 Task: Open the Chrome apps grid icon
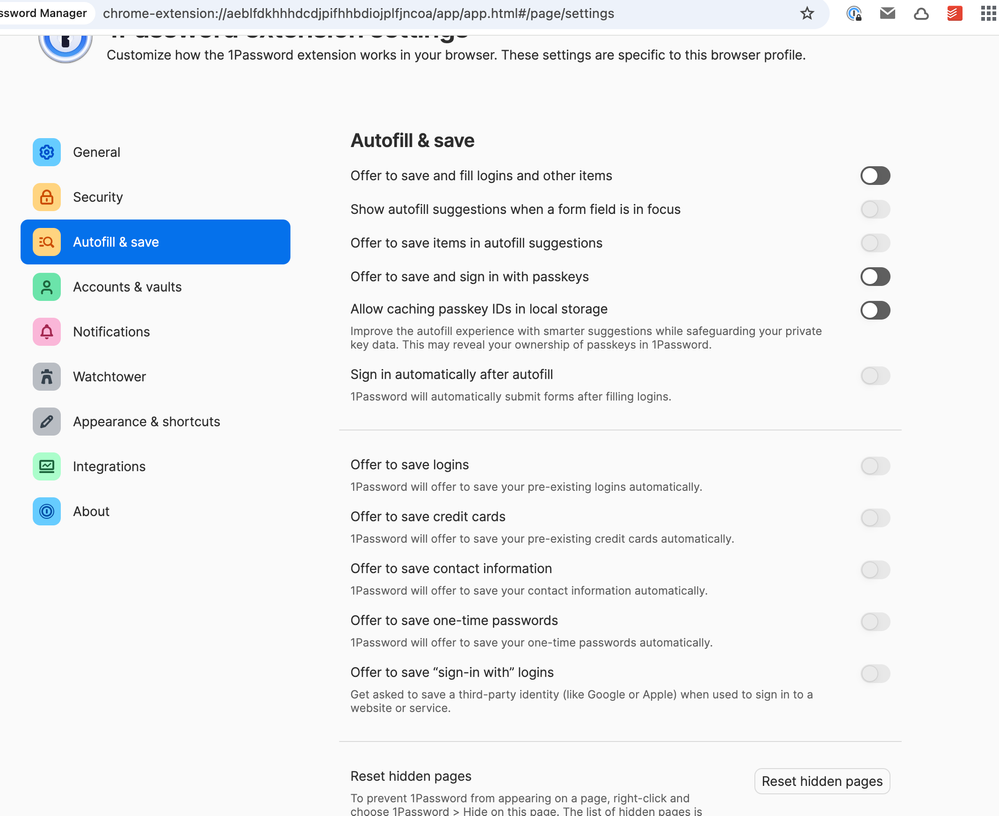click(988, 14)
